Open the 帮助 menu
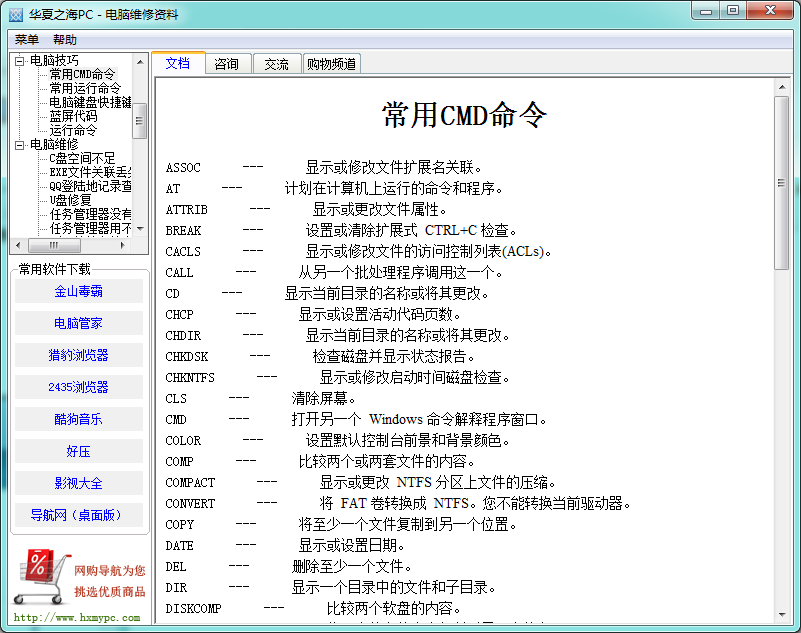This screenshot has width=801, height=633. (x=65, y=40)
